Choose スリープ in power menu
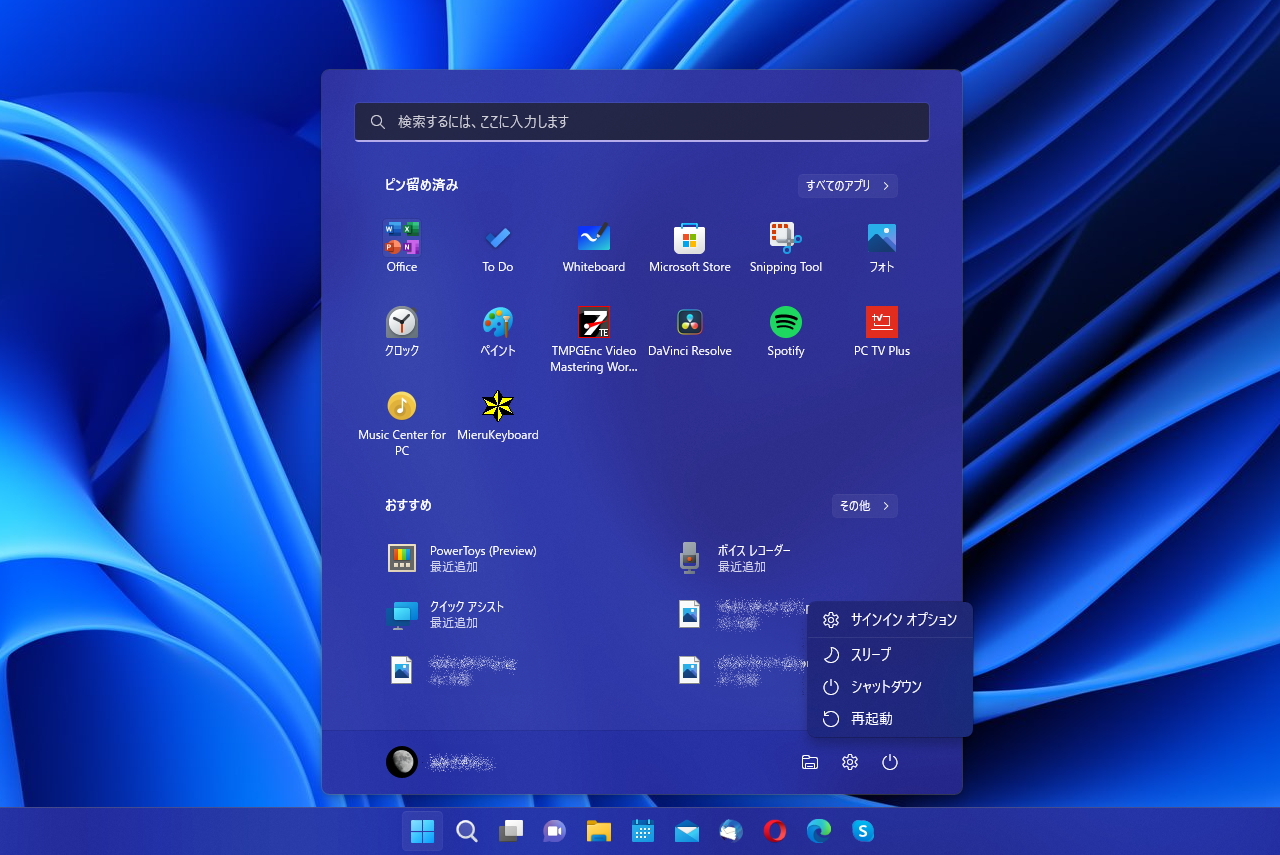This screenshot has height=855, width=1280. tap(890, 655)
